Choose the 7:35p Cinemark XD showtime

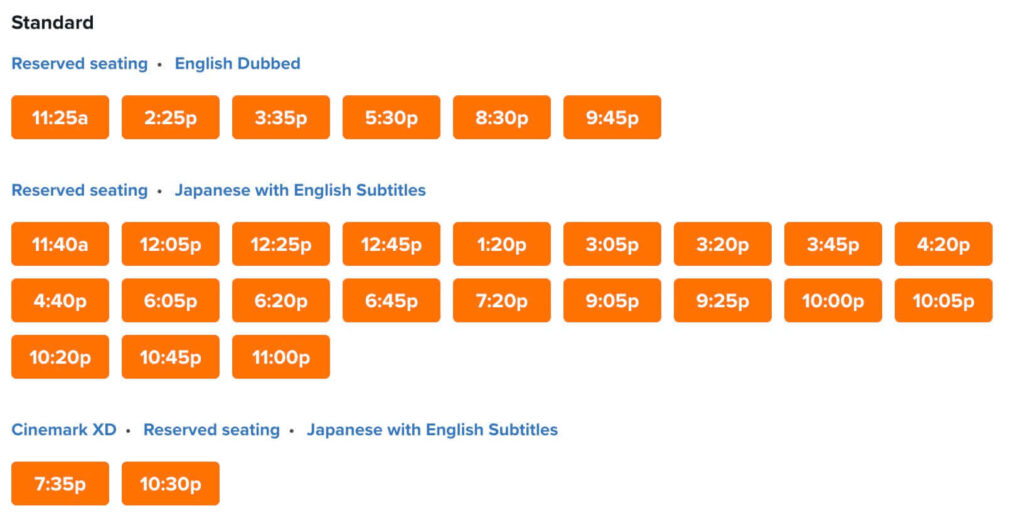pyautogui.click(x=60, y=484)
